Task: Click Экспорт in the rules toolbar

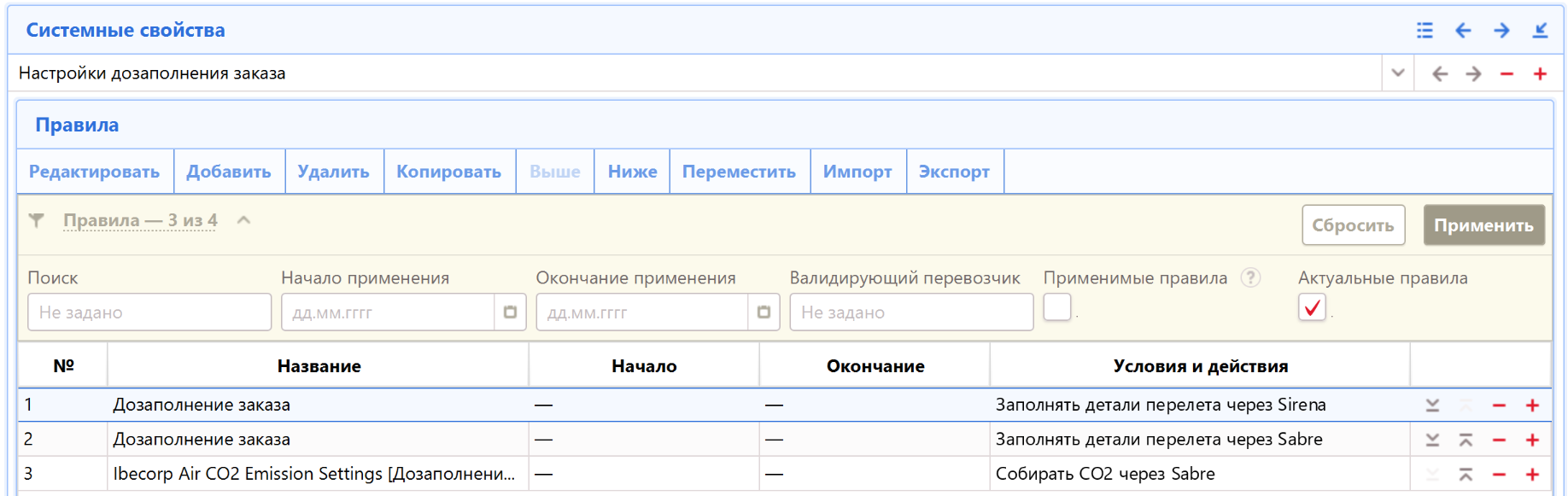Action: (x=954, y=172)
